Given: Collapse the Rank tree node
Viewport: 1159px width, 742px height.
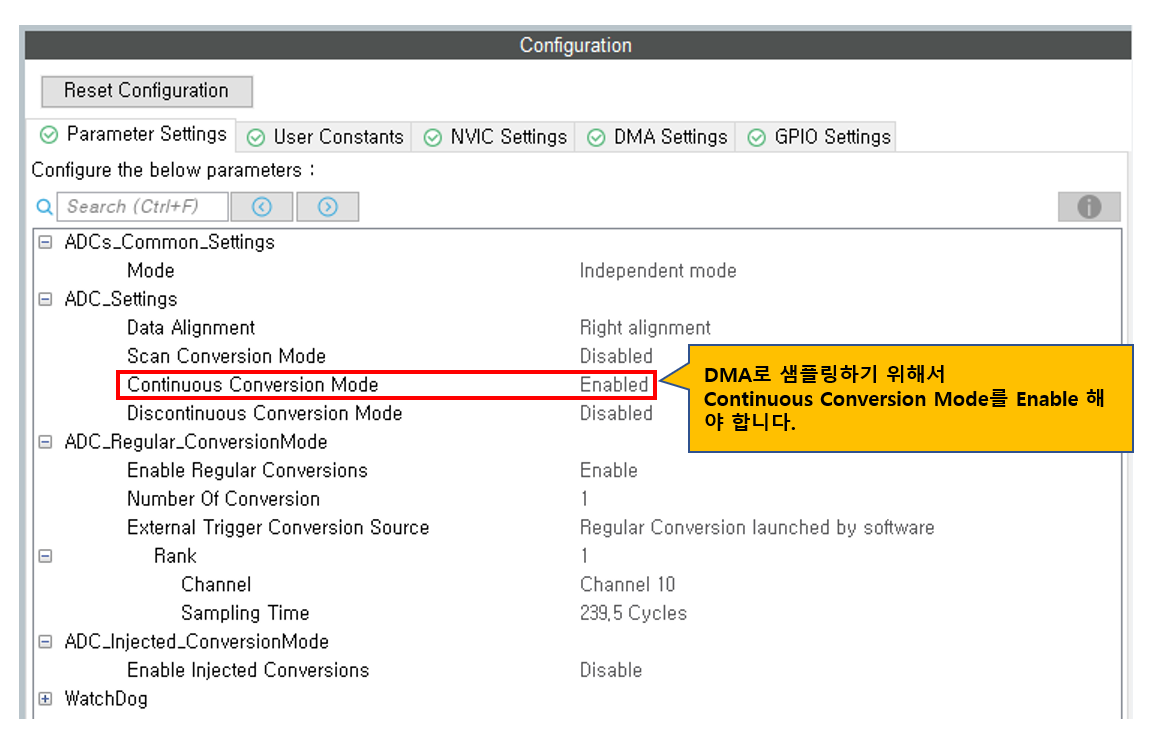Looking at the screenshot, I should coord(45,556).
